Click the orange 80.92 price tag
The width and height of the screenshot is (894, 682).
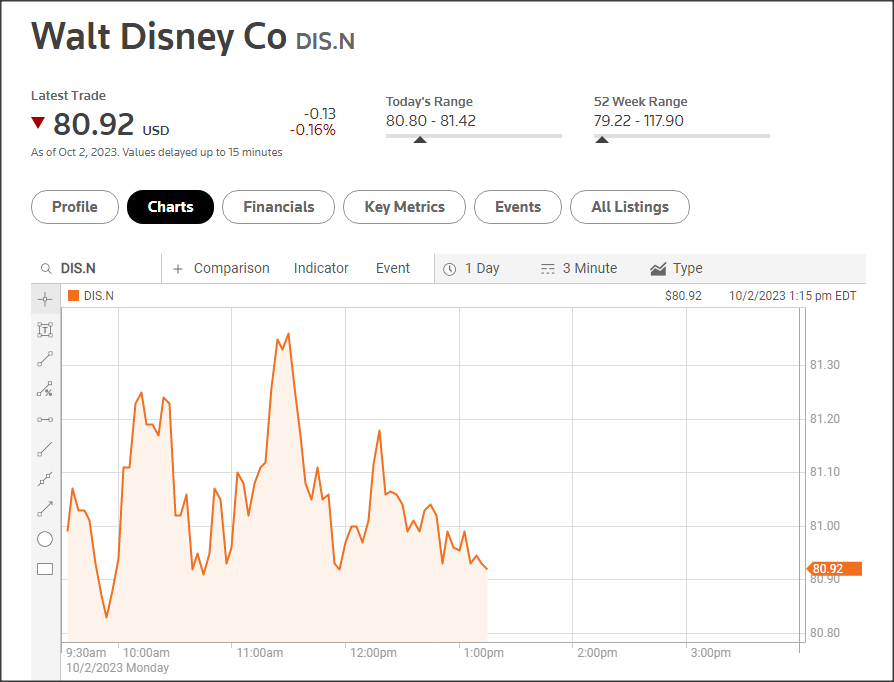[834, 569]
